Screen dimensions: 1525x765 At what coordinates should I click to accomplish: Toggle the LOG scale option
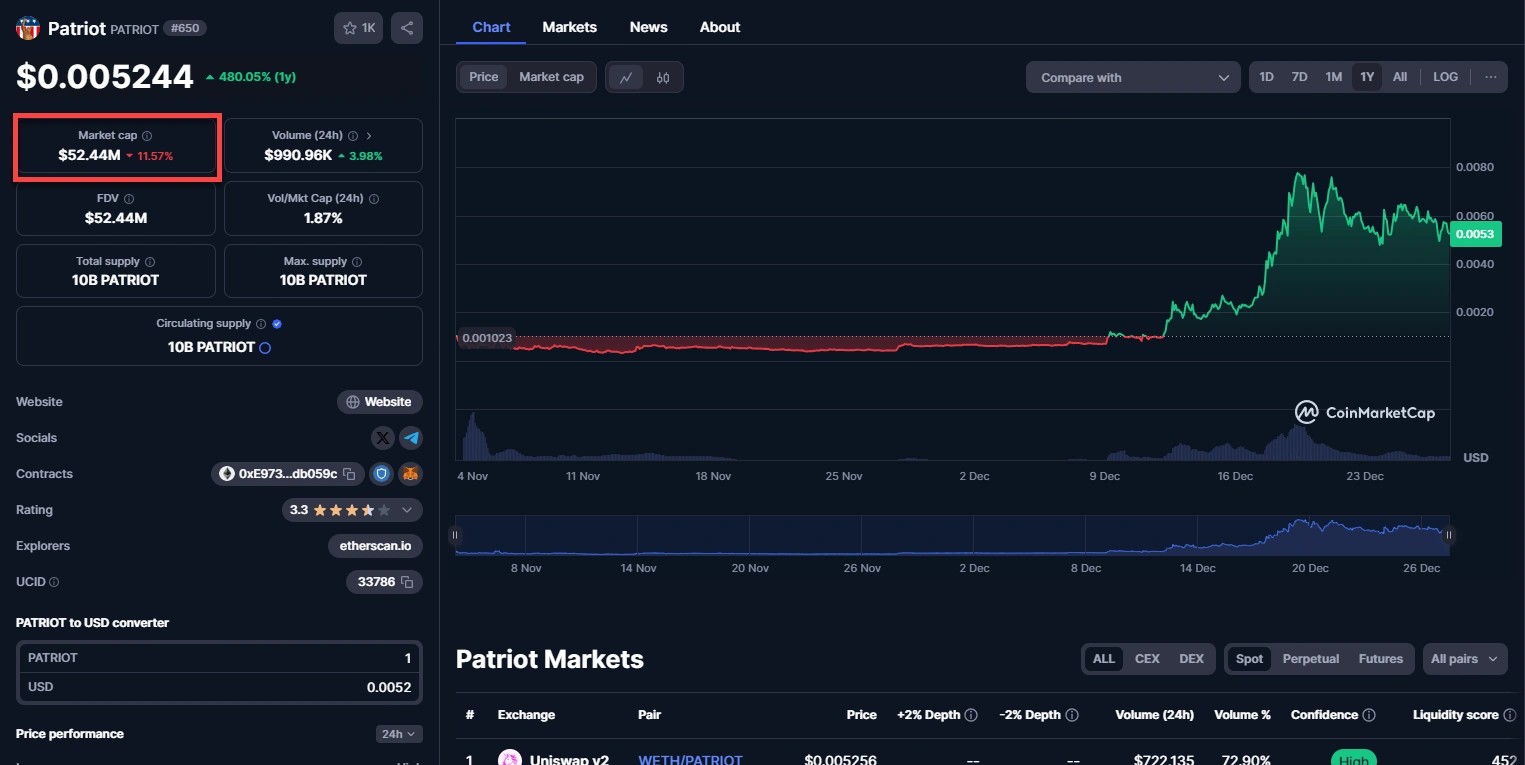pos(1445,77)
